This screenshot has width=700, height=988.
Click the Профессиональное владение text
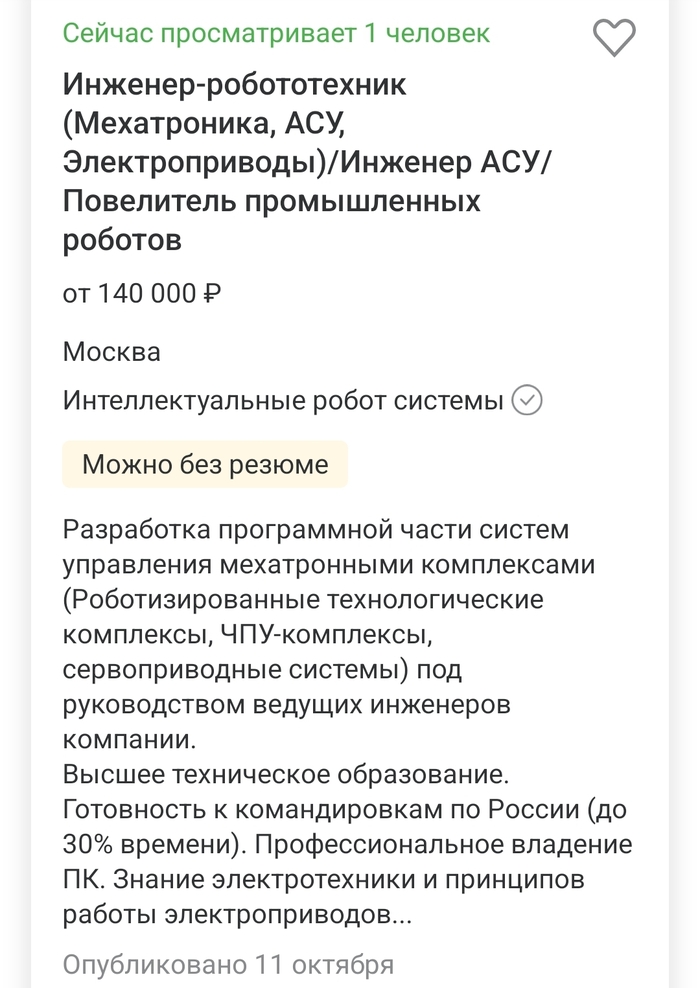(x=443, y=844)
